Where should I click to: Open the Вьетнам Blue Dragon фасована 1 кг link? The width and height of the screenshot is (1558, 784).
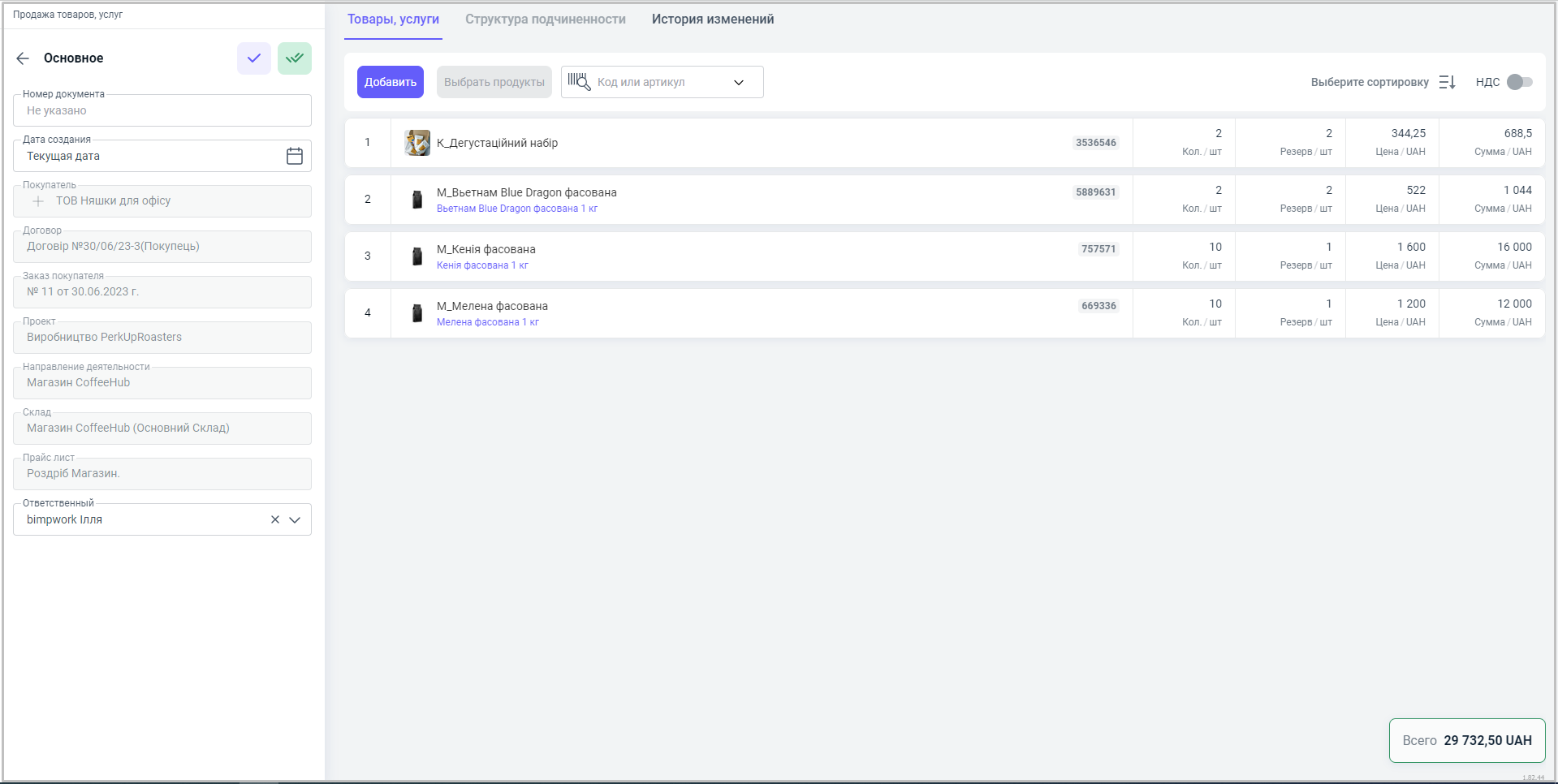(x=516, y=209)
